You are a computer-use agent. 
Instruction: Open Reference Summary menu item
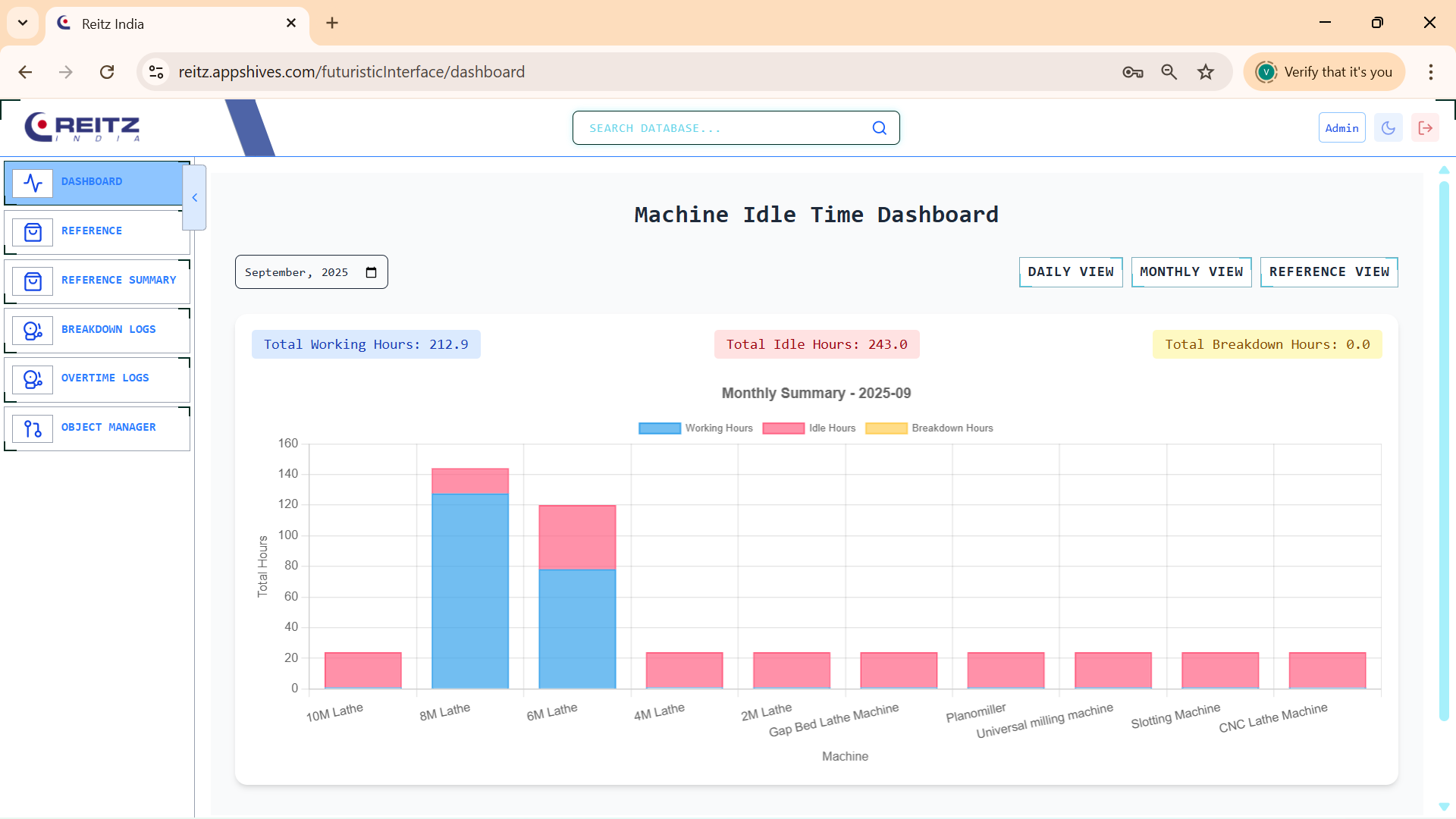118,281
